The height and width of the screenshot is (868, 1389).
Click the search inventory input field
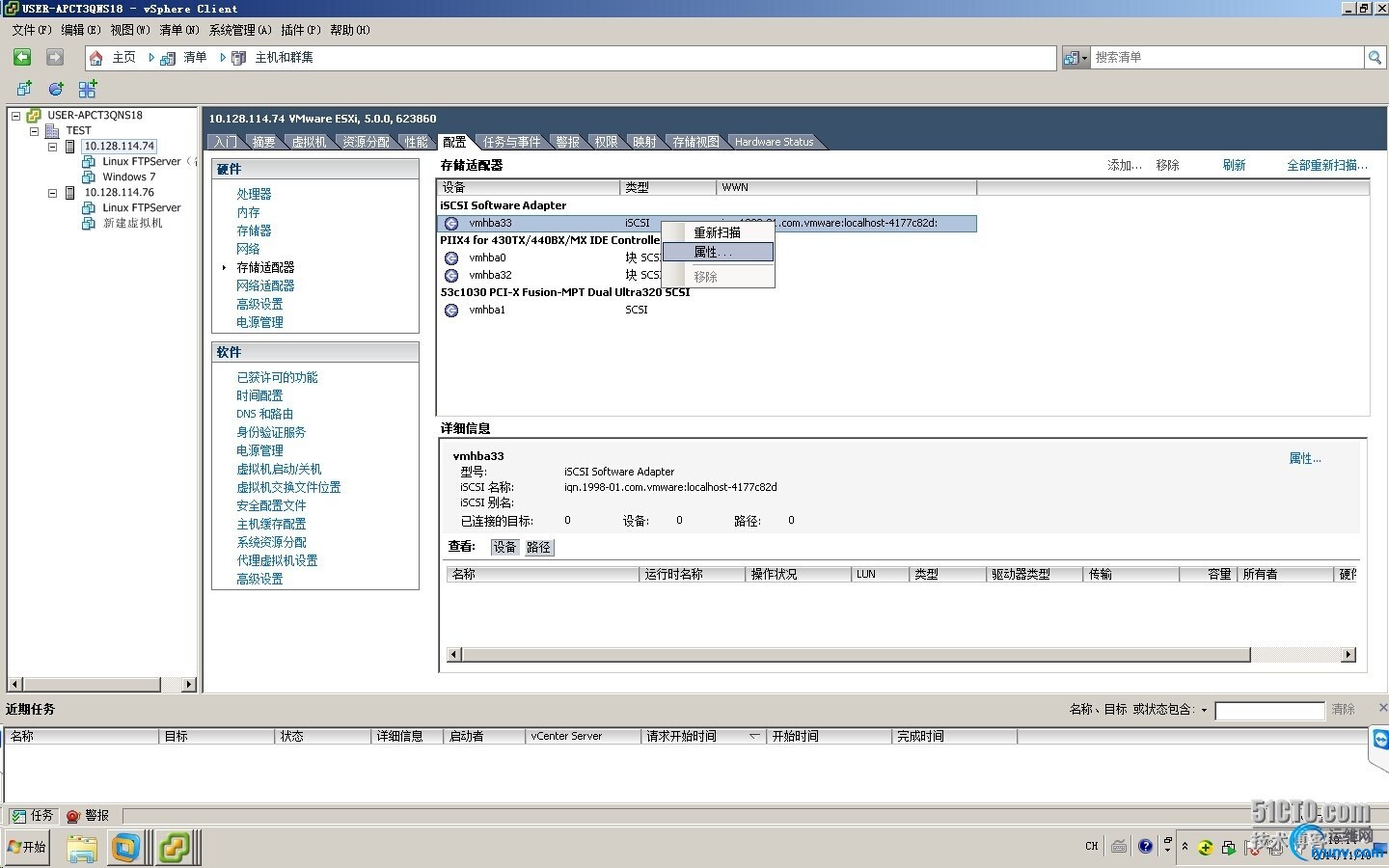coord(1226,58)
